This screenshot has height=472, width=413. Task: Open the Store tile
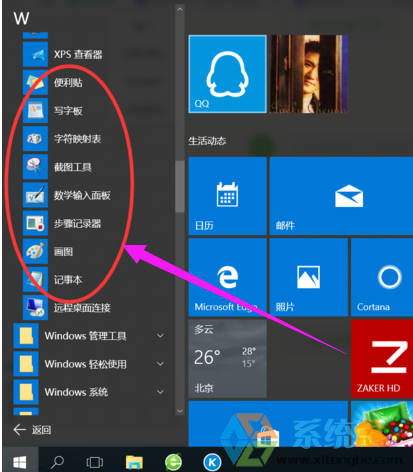pyautogui.click(x=268, y=424)
